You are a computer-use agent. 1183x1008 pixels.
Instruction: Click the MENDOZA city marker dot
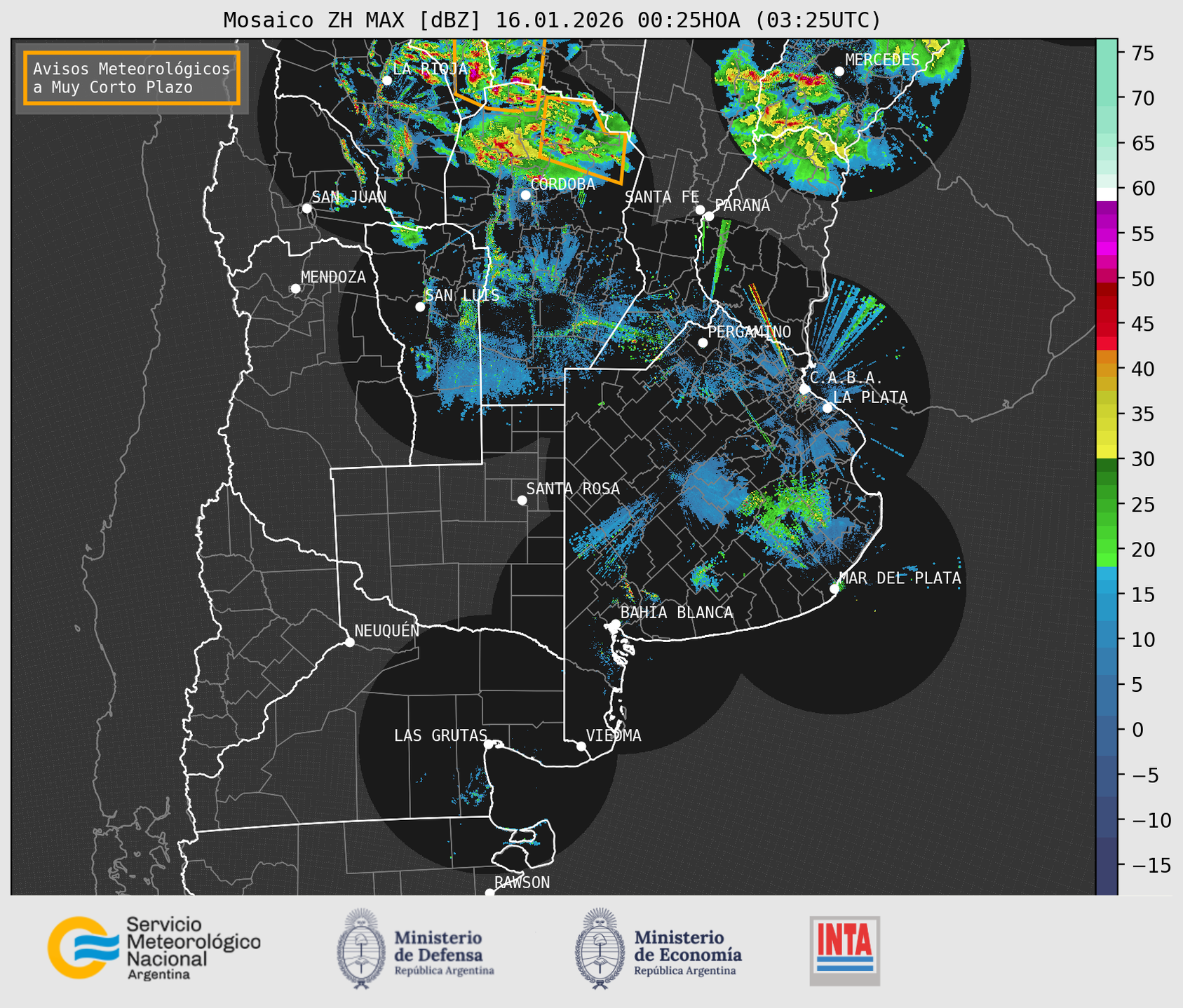[x=295, y=289]
